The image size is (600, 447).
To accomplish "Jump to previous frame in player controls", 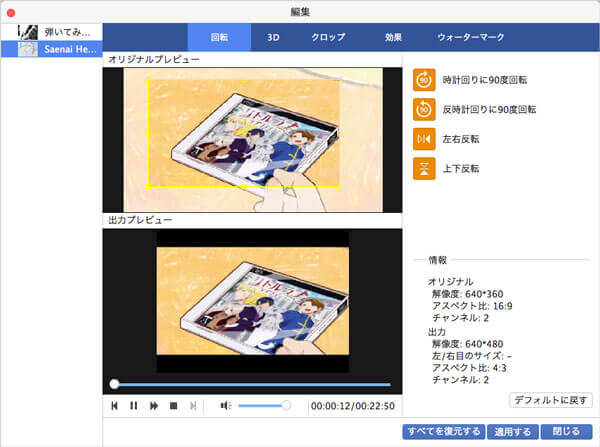I will click(x=114, y=406).
